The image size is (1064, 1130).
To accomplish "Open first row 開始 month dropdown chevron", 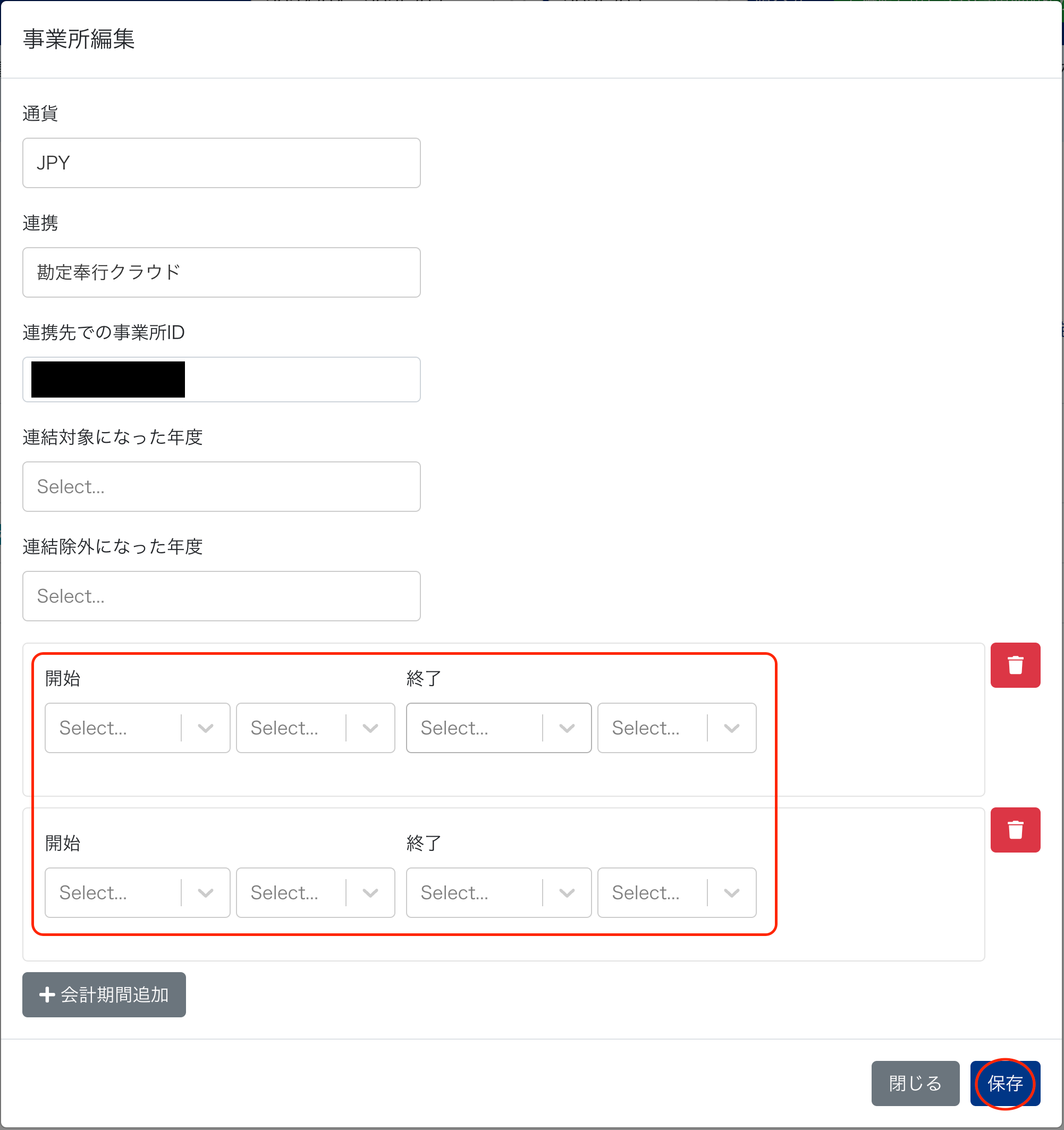I will (x=370, y=728).
